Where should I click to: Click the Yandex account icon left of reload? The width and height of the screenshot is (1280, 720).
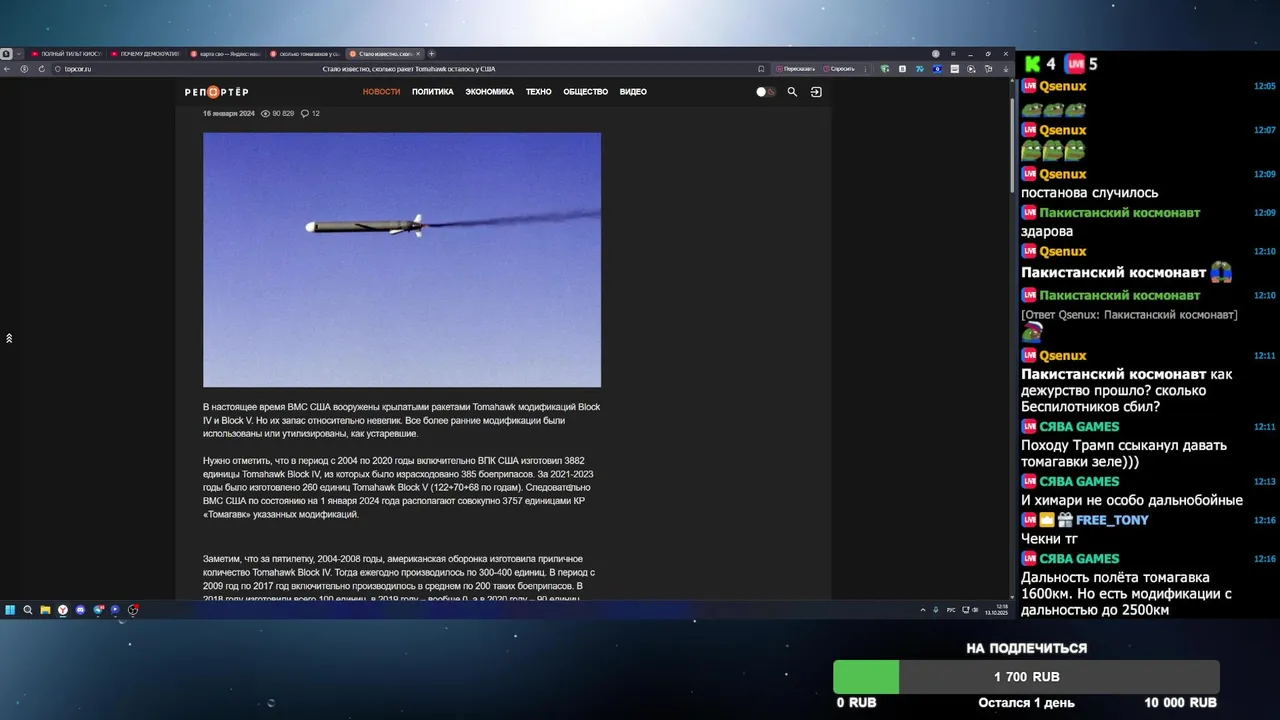pos(24,69)
